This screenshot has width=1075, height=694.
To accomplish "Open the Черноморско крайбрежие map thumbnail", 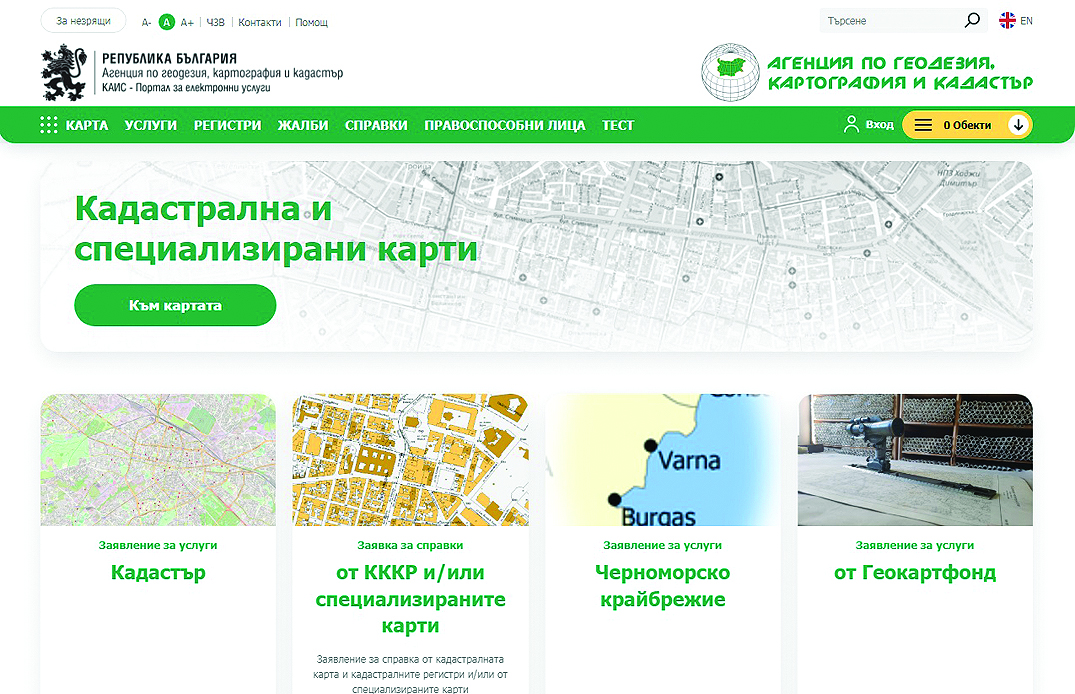I will pyautogui.click(x=662, y=460).
